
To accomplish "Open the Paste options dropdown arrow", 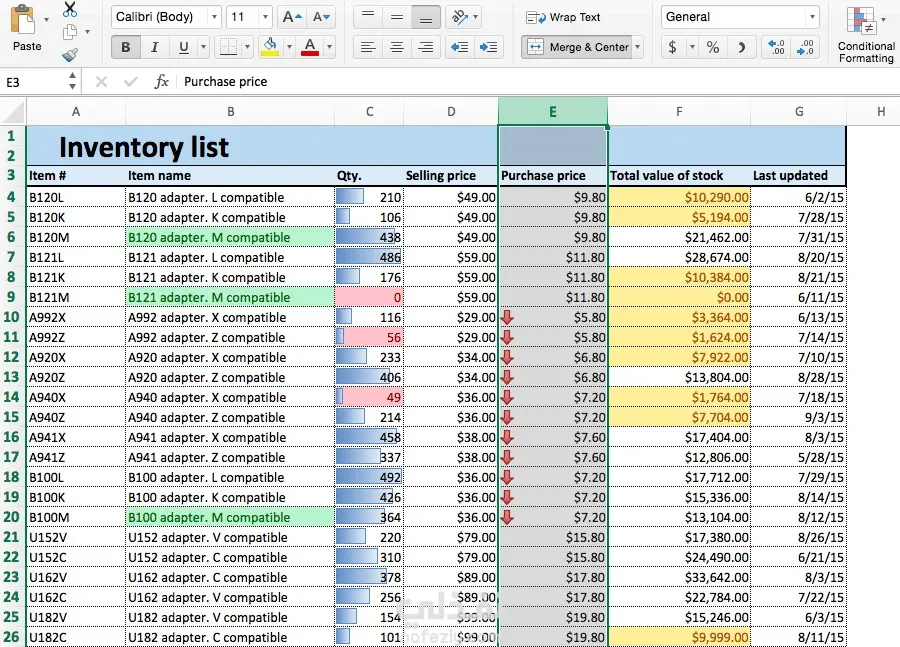I will 46,20.
